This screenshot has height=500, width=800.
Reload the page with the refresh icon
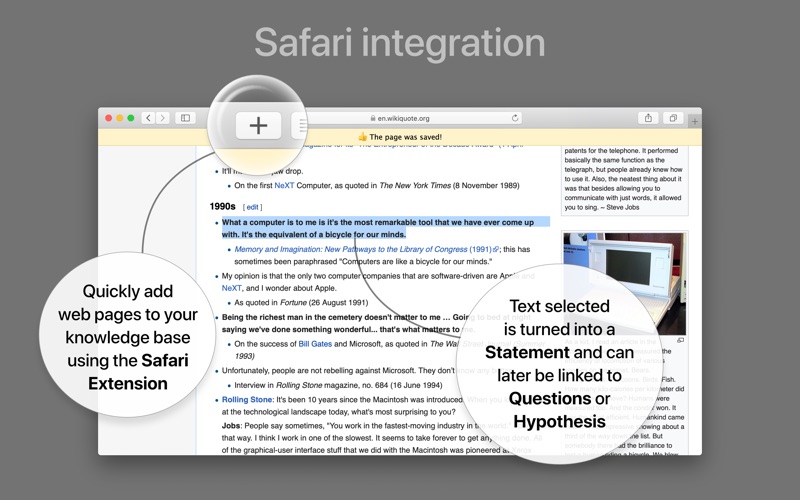pyautogui.click(x=515, y=118)
